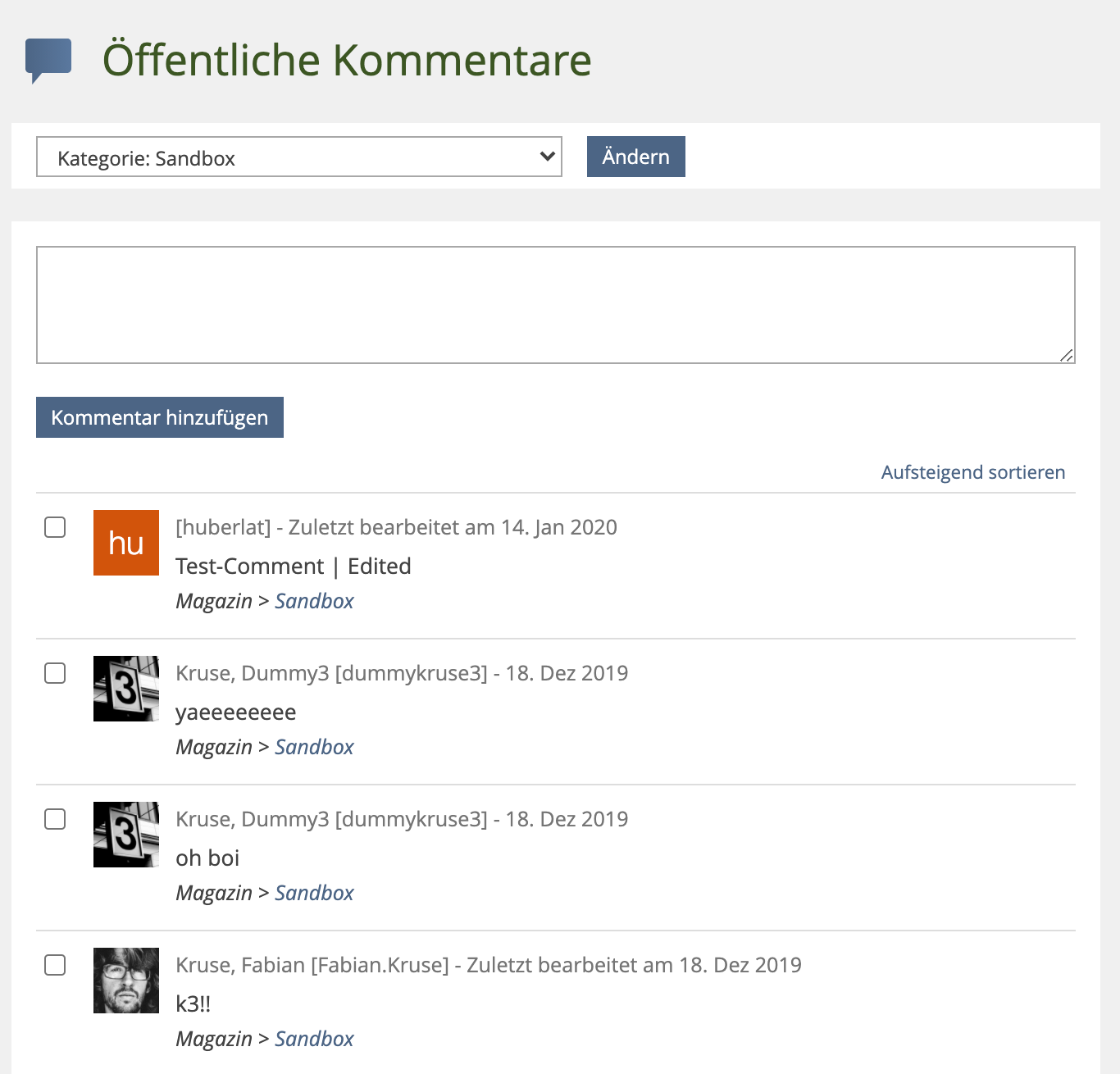Click the 'Aufsteigend sortieren' link
Screen dimensions: 1120x1074
tap(973, 472)
